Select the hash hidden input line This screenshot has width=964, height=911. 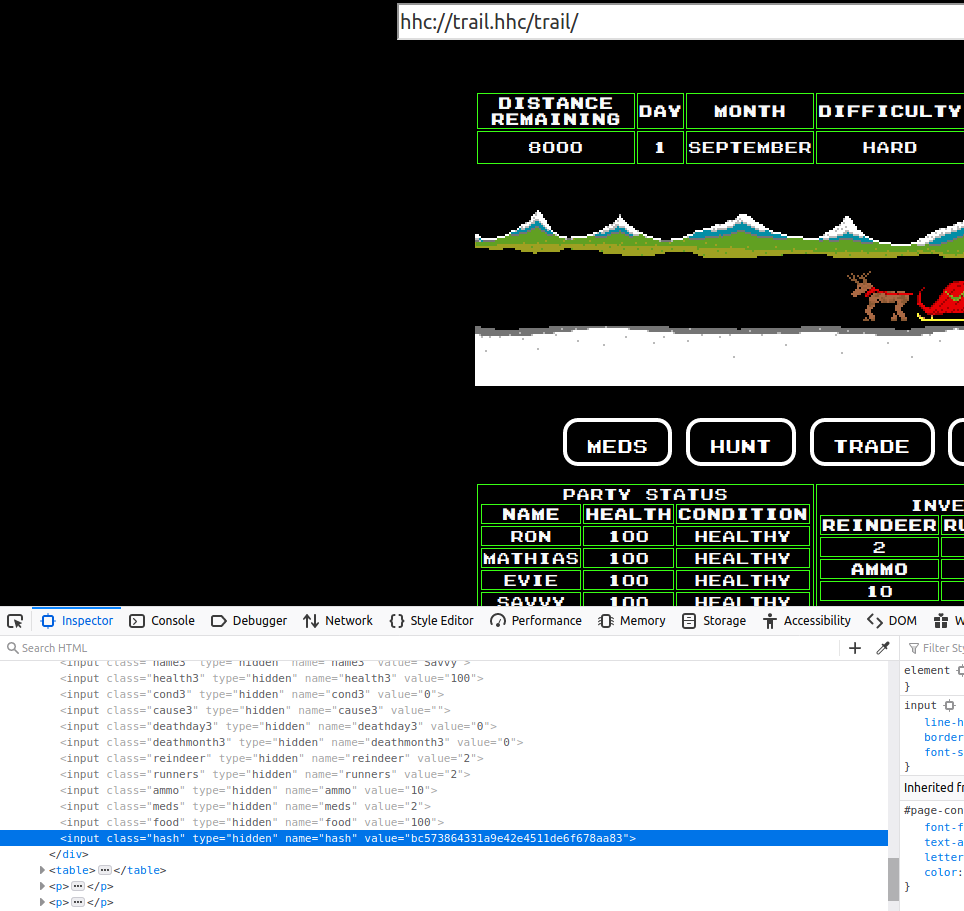point(444,838)
